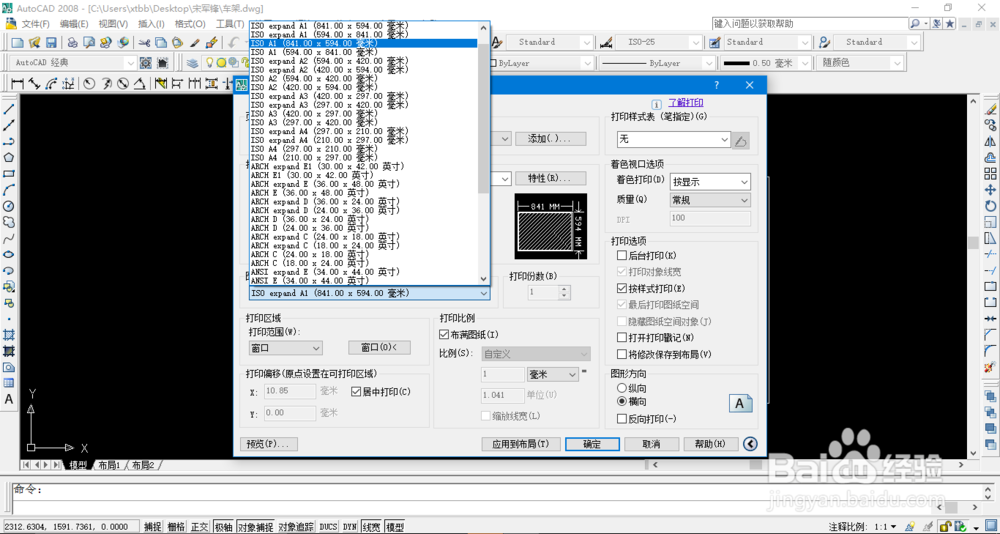Switch to the 布局1 tab
1000x534 pixels.
pos(109,465)
